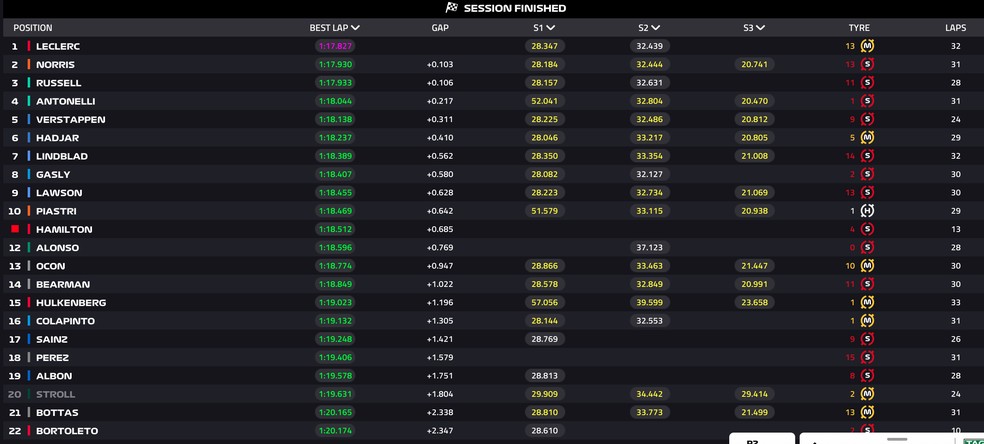The image size is (984, 444).
Task: Click the red square marker beside Hamilton
Action: point(15,229)
